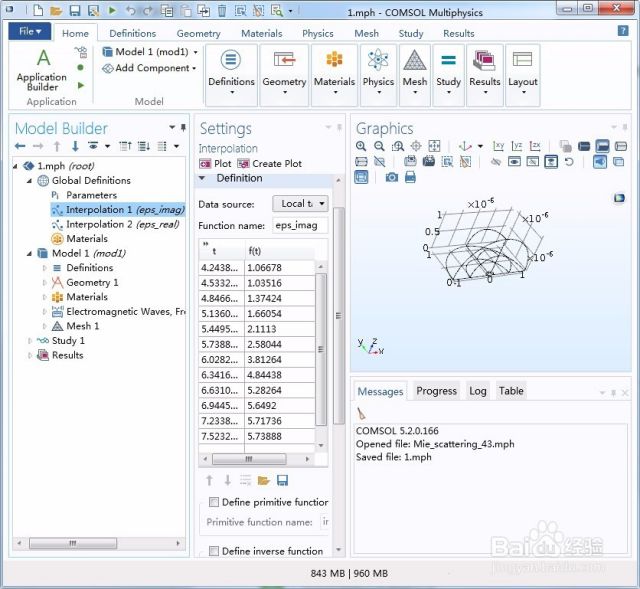640x589 pixels.
Task: Expand the Mesh 1 tree node
Action: coord(44,326)
